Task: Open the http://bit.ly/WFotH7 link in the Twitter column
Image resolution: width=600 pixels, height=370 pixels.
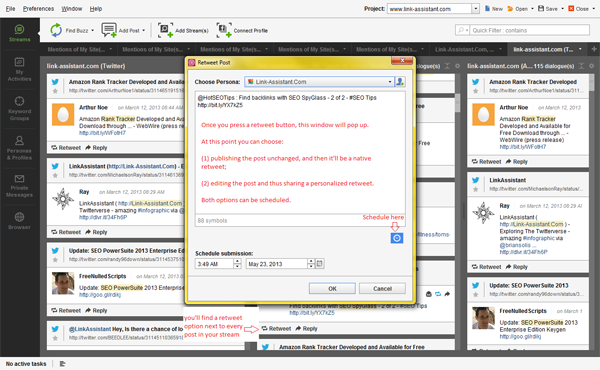Action: 102,133
